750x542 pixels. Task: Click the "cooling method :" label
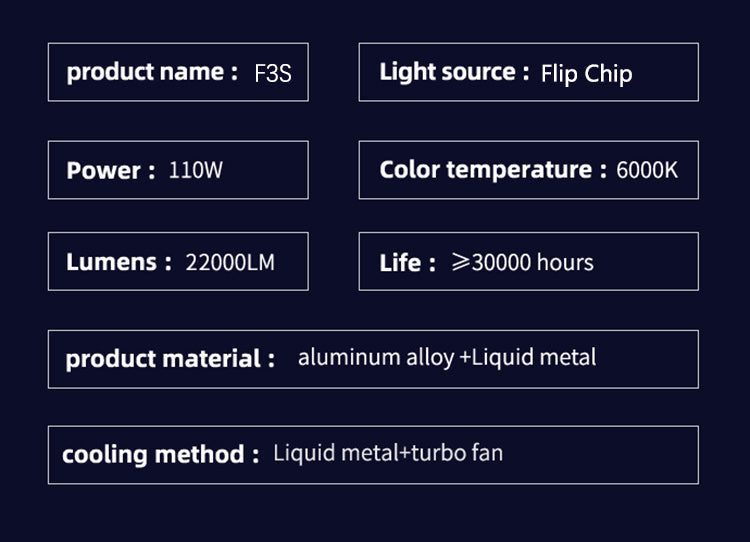click(153, 455)
